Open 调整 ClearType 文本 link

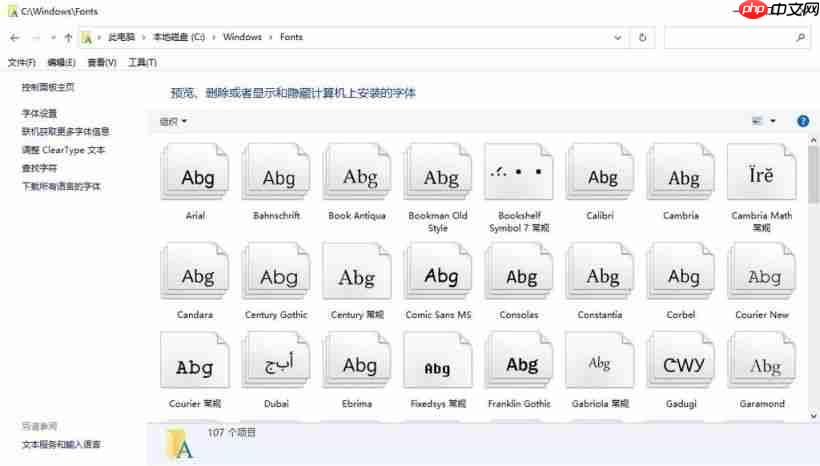[x=63, y=150]
